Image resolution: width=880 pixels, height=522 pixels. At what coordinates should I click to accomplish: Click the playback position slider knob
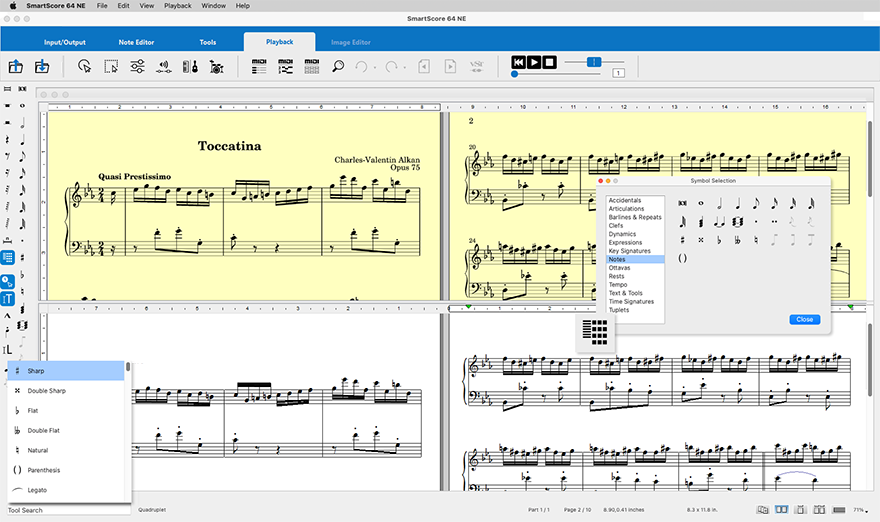coord(514,74)
